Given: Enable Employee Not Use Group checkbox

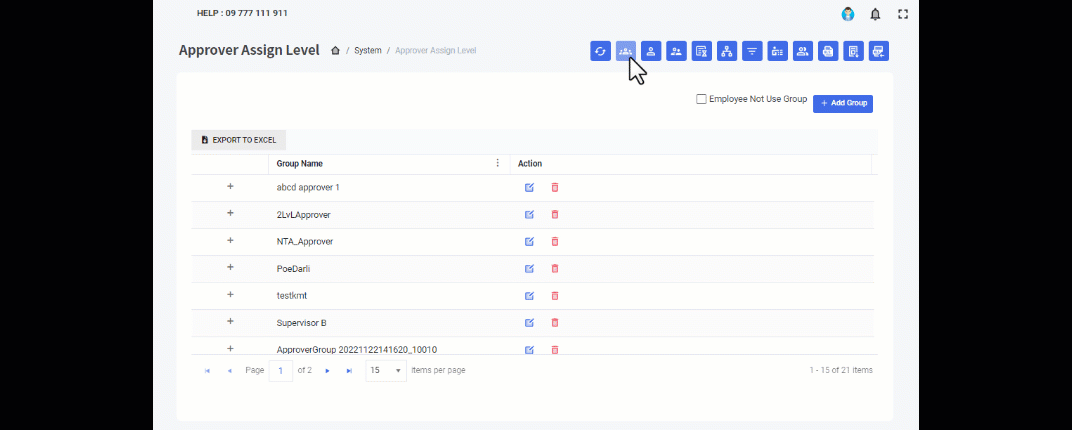Looking at the screenshot, I should coord(702,99).
